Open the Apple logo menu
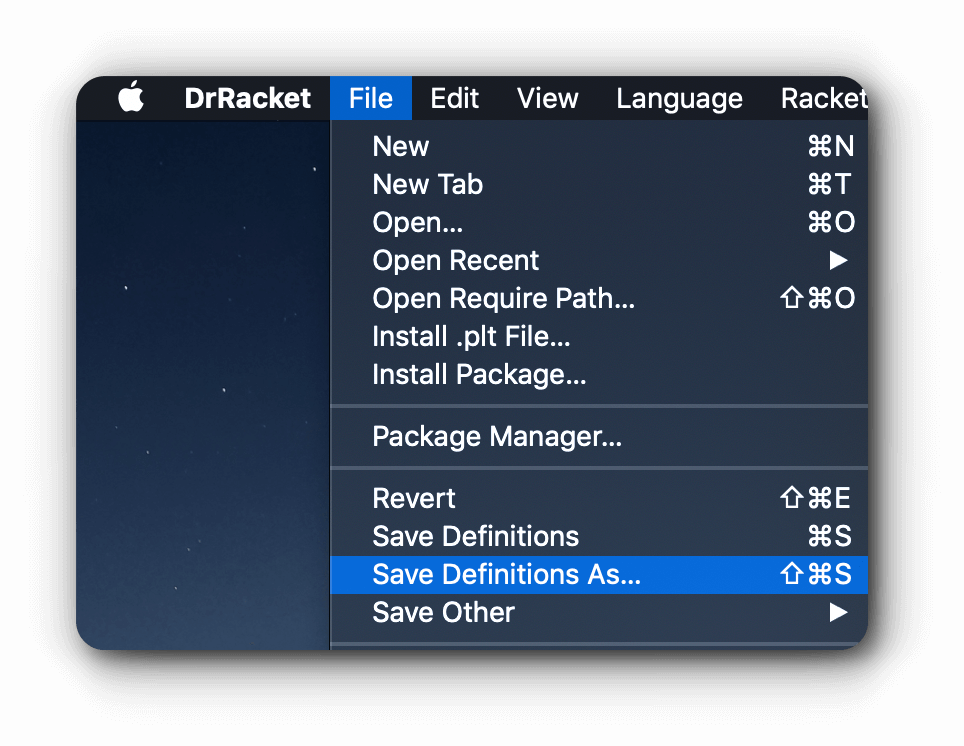This screenshot has height=746, width=964. coord(131,97)
